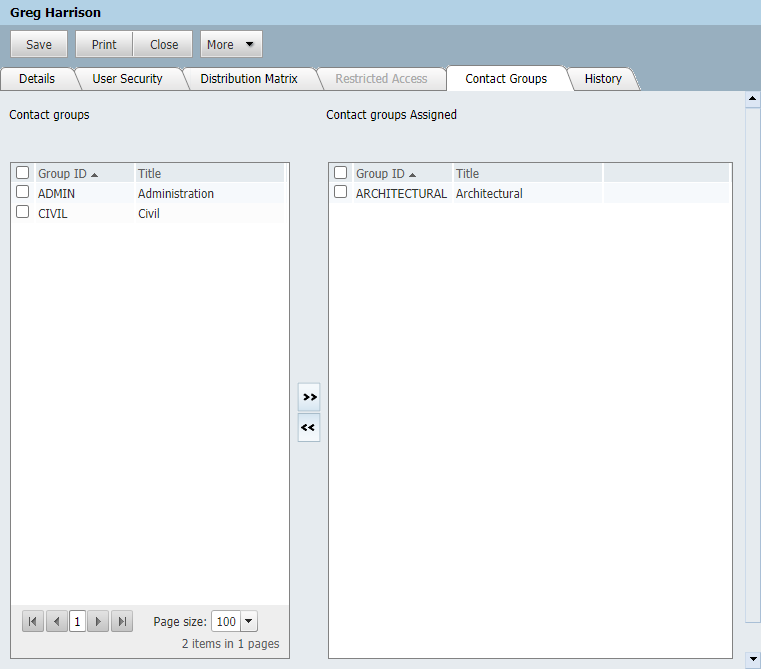The width and height of the screenshot is (761, 669).
Task: Switch to the Details tab
Action: (37, 79)
